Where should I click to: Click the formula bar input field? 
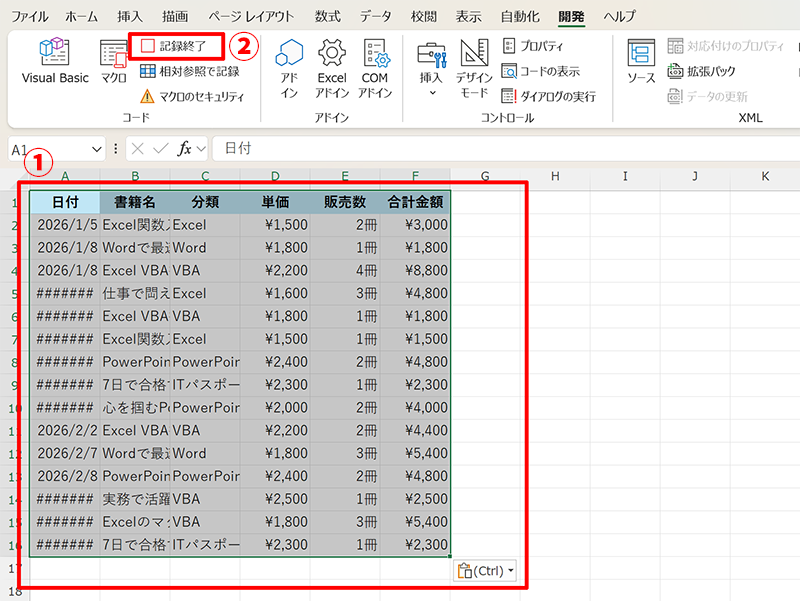500,149
